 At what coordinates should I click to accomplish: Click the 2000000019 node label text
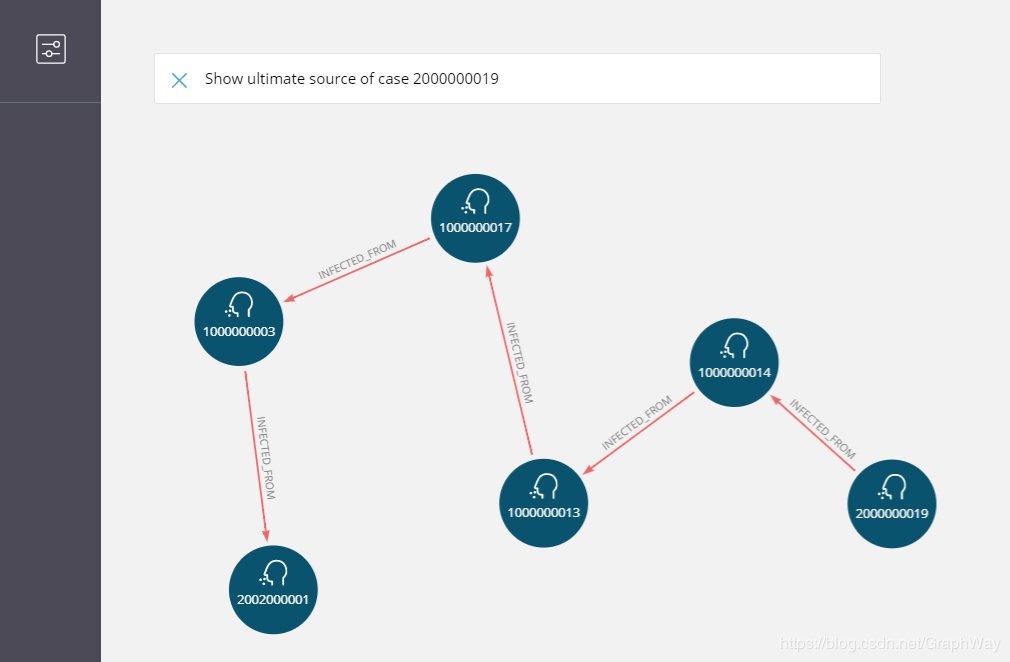pyautogui.click(x=891, y=513)
